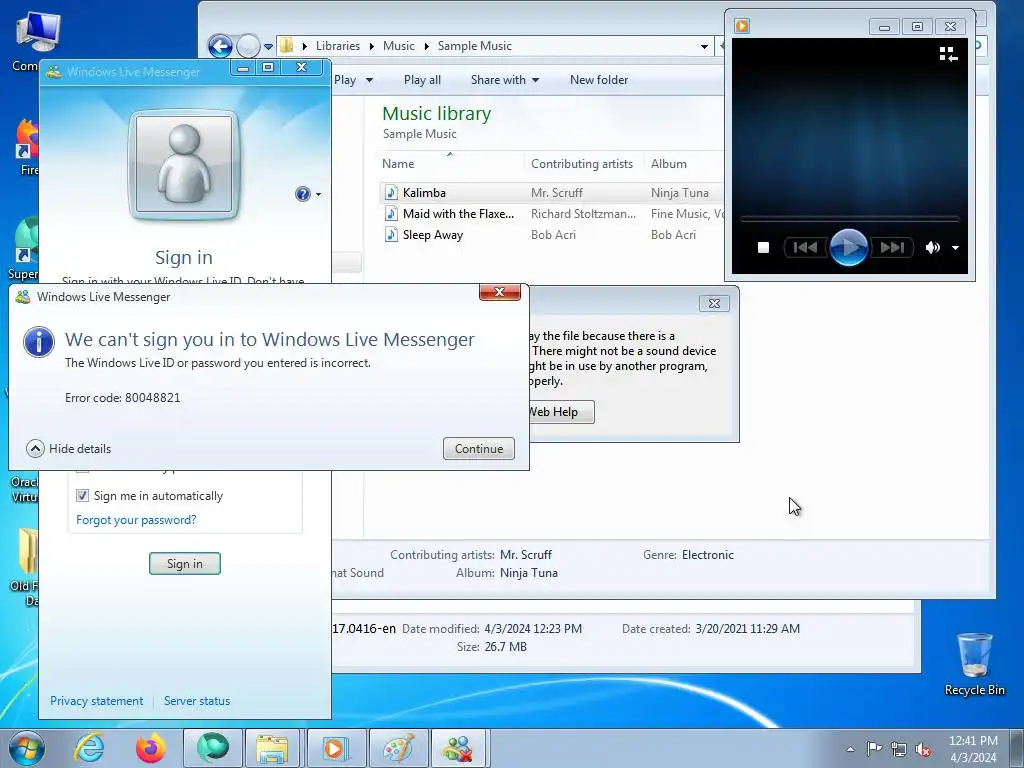Sort by the Album column header
The width and height of the screenshot is (1024, 768).
[x=684, y=164]
